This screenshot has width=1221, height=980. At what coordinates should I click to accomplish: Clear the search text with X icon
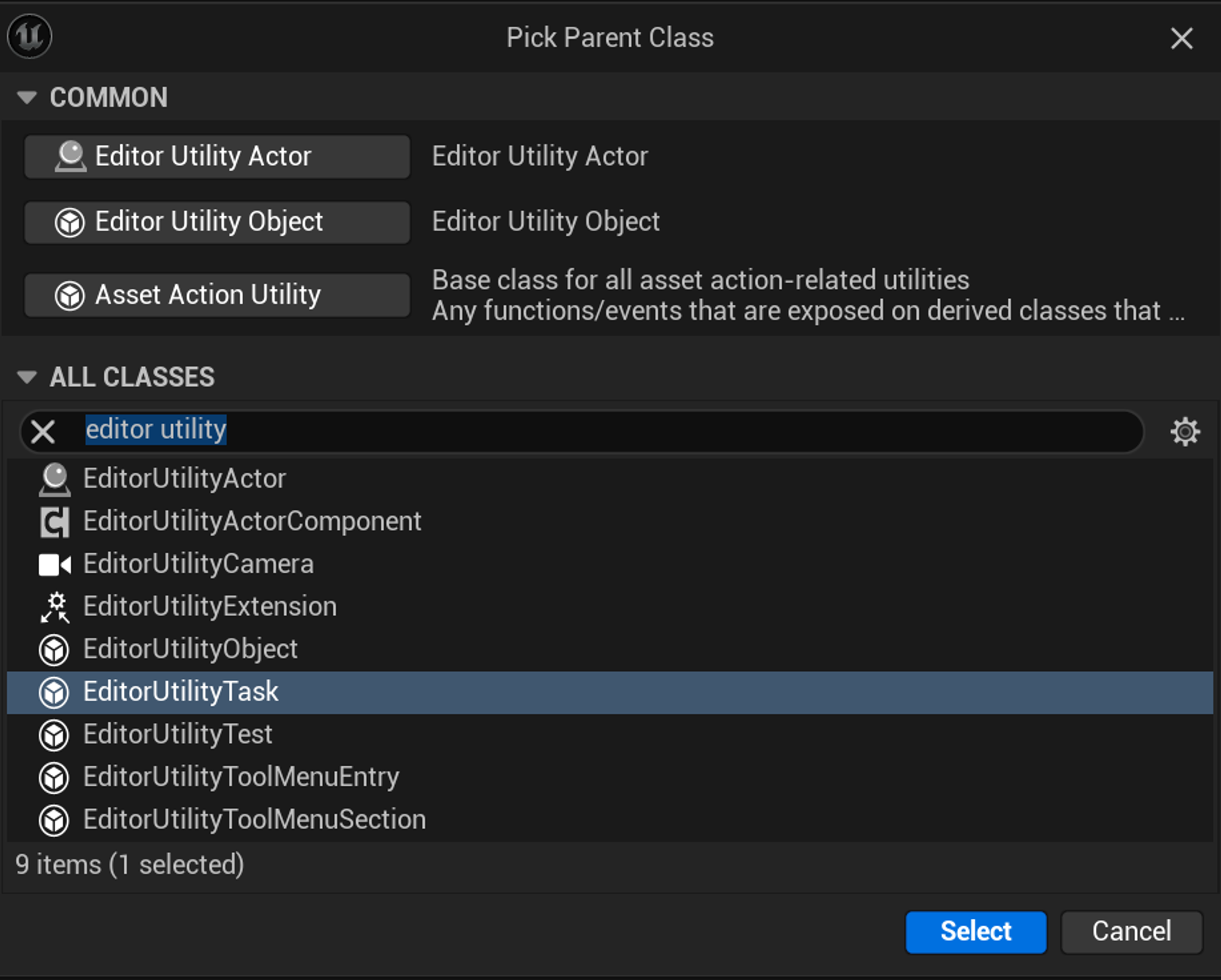(x=43, y=432)
